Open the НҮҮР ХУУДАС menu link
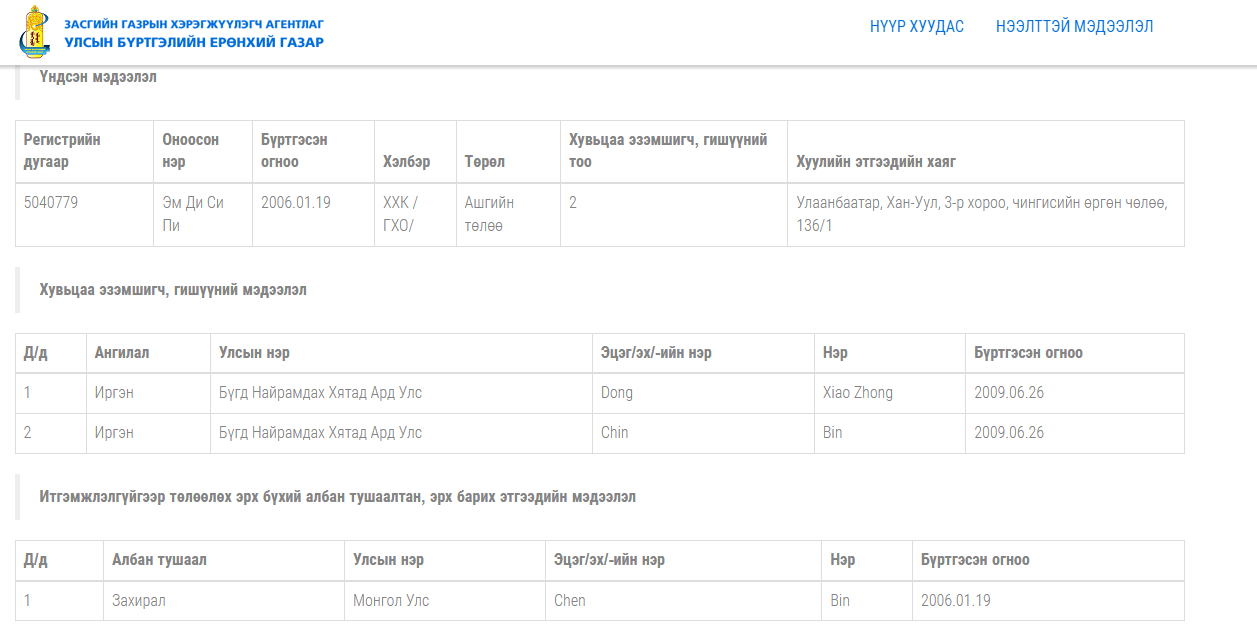 point(916,27)
